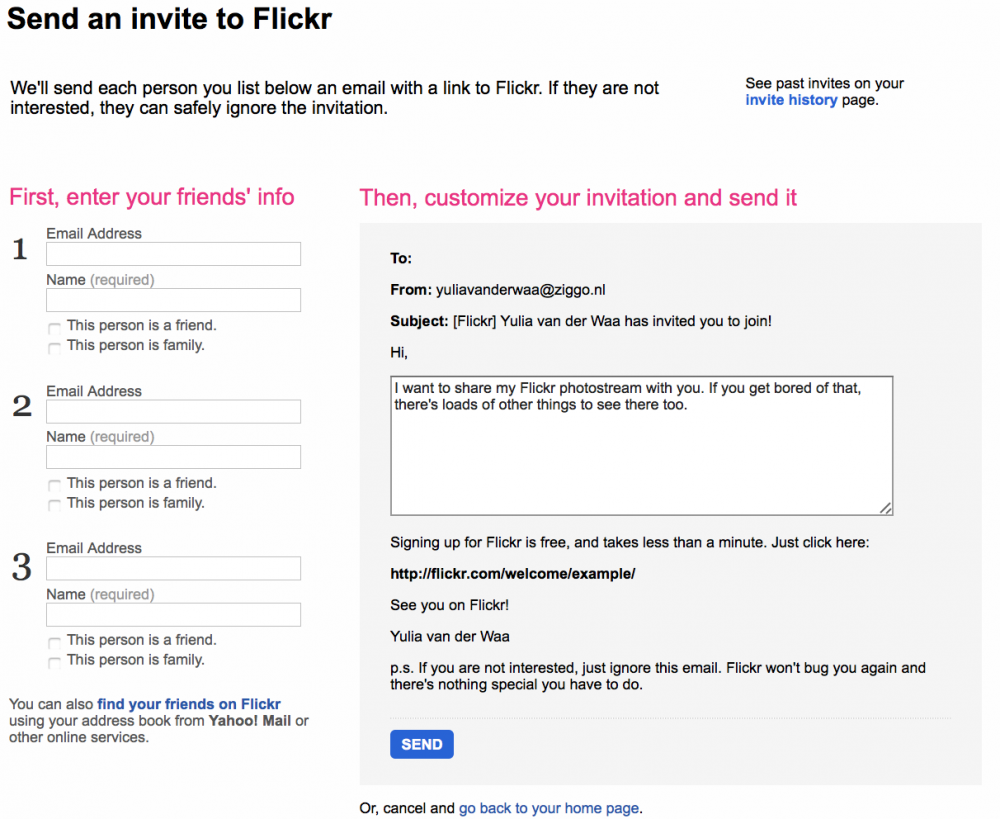This screenshot has height=819, width=1000.
Task: Click the first friend's Name field
Action: [x=173, y=300]
